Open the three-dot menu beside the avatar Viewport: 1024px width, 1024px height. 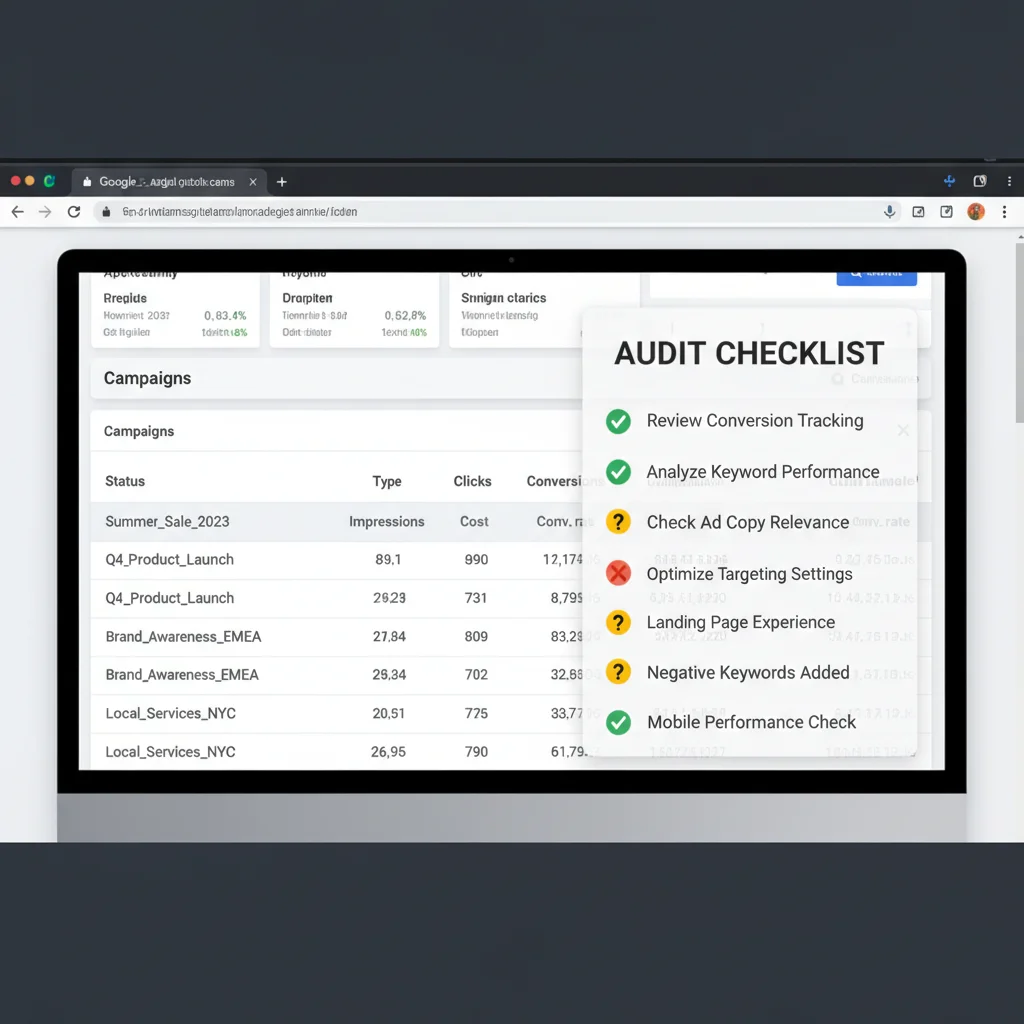pyautogui.click(x=1004, y=212)
